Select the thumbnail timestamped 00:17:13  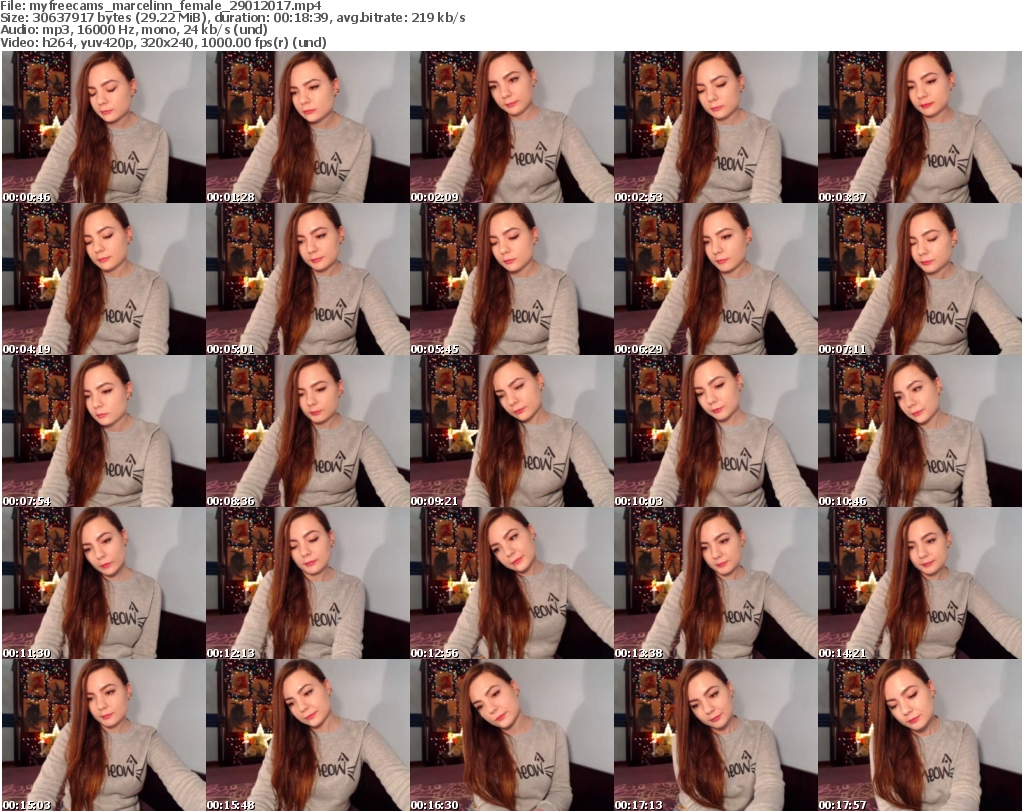[x=716, y=735]
